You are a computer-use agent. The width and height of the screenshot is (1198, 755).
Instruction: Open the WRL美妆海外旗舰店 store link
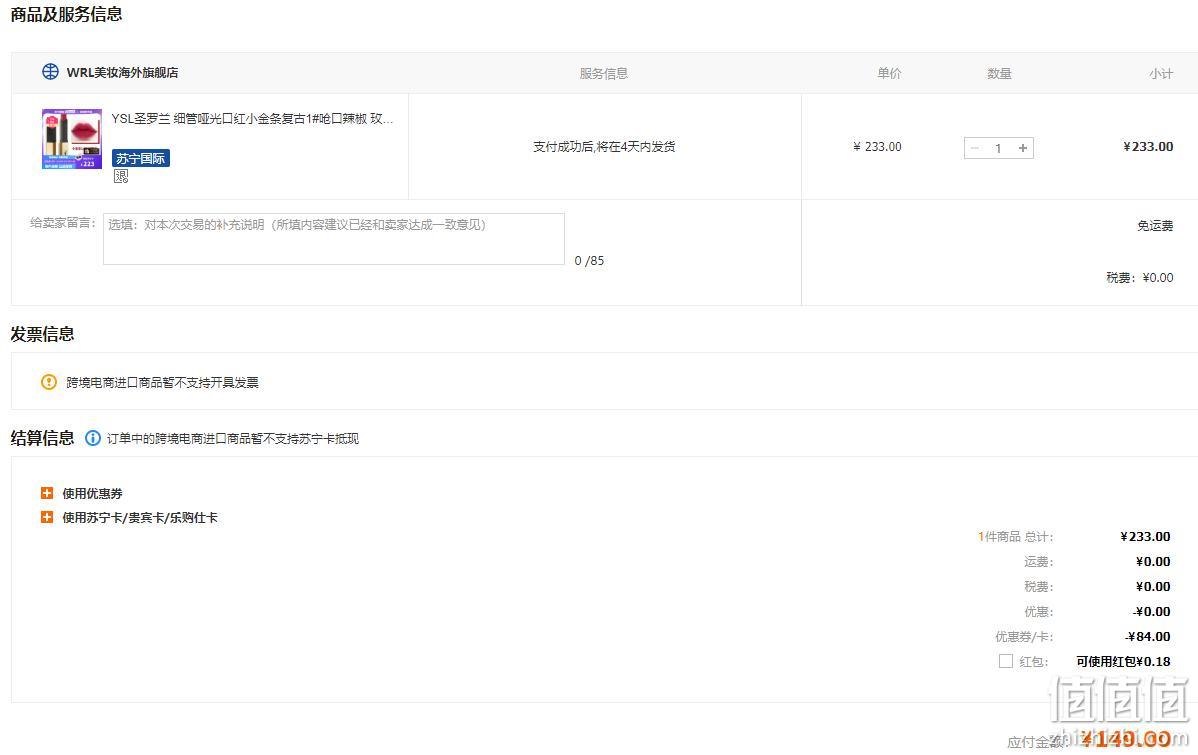122,73
